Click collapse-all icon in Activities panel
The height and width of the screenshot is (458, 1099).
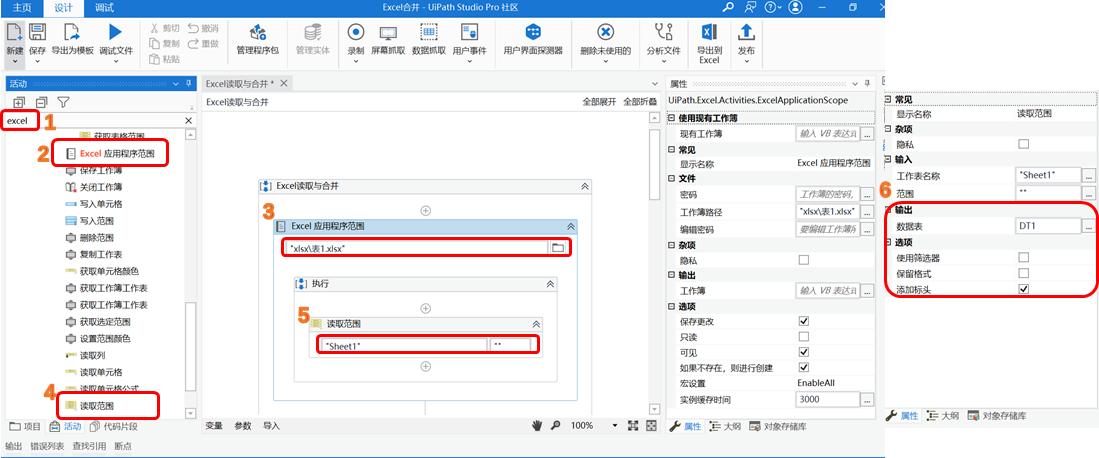[41, 102]
